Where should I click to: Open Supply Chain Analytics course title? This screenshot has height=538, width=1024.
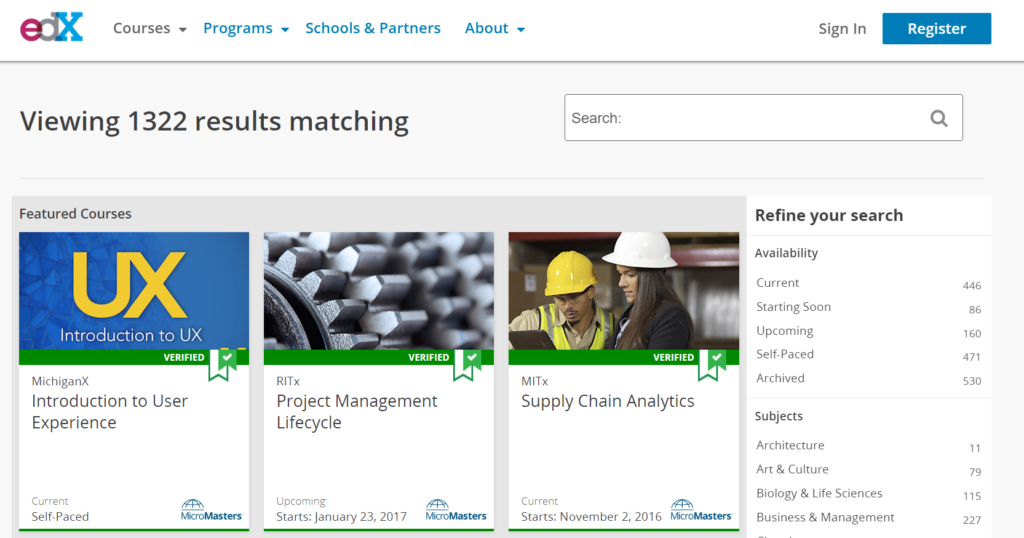(607, 401)
